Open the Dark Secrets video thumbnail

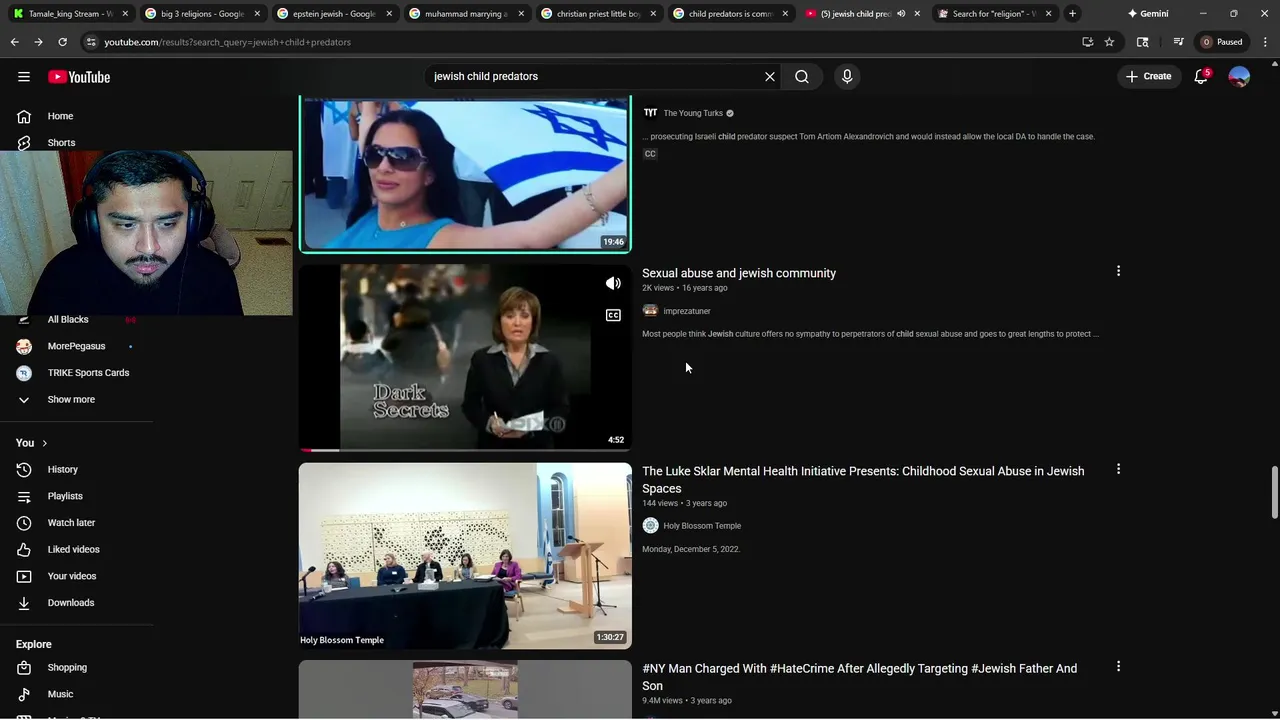pyautogui.click(x=465, y=357)
